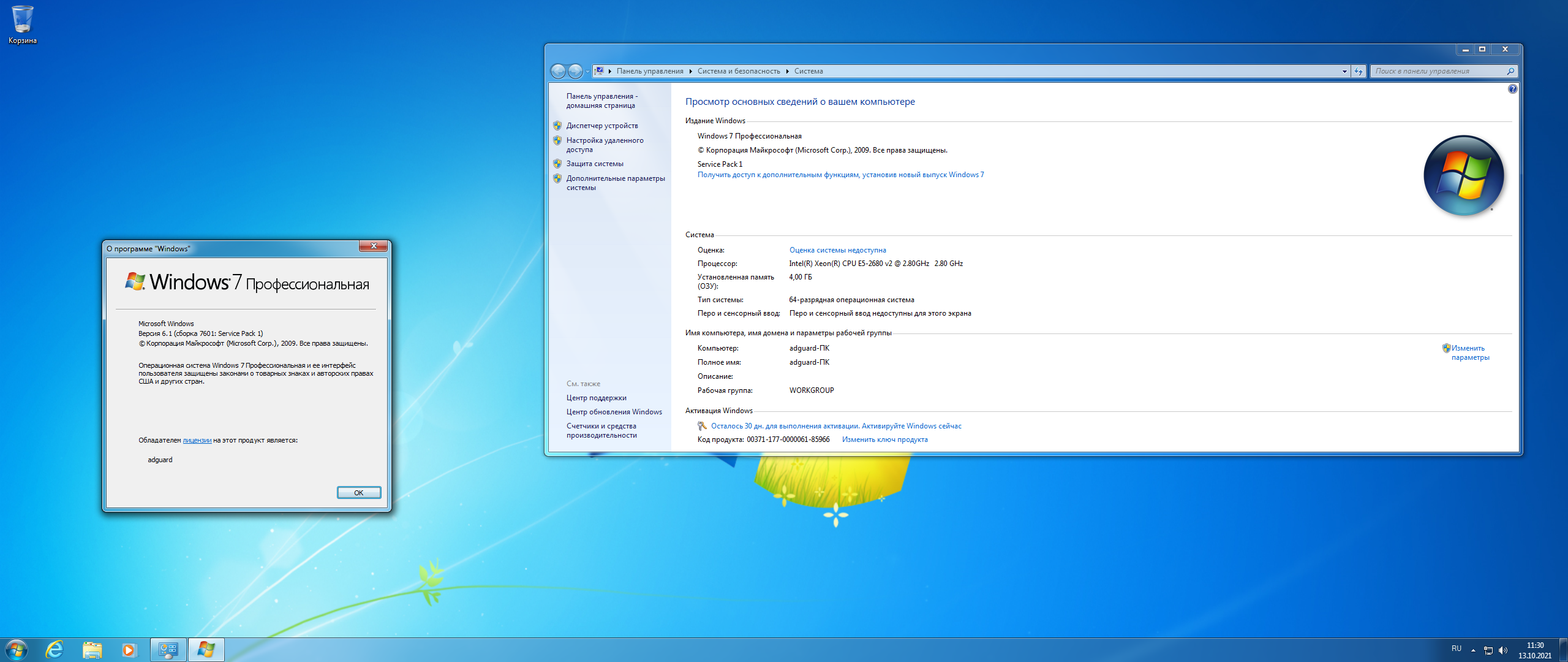Screen dimensions: 1568x662
Task: Click the RU language indicator
Action: 1457,649
